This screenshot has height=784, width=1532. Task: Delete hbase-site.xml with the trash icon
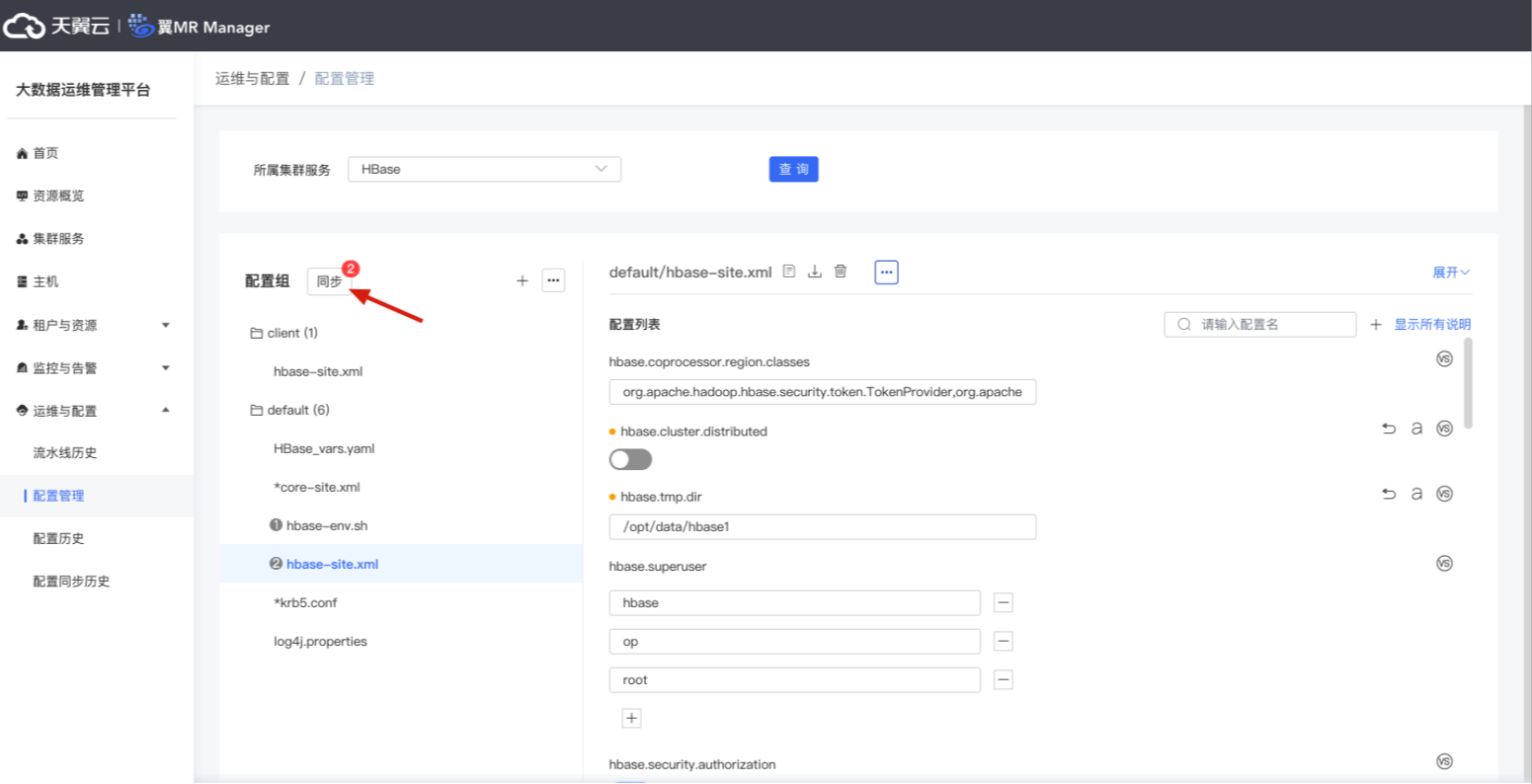(841, 272)
